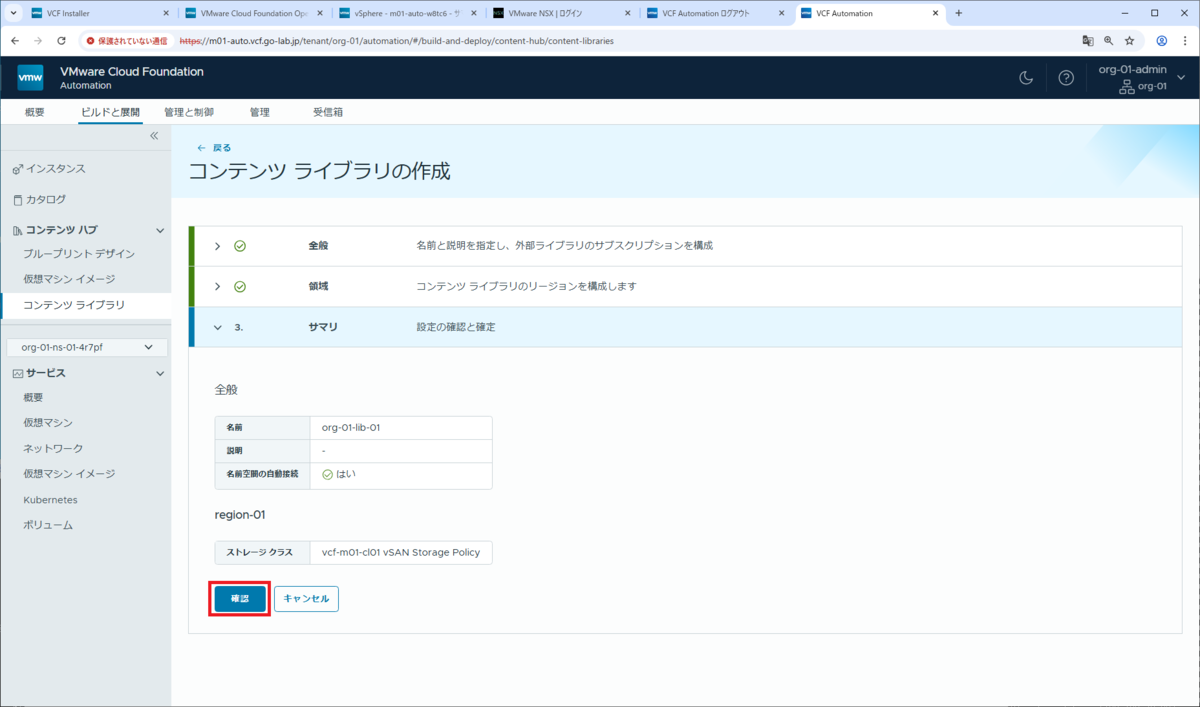Click the translate page icon in address bar
The width and height of the screenshot is (1200, 707).
click(1088, 41)
